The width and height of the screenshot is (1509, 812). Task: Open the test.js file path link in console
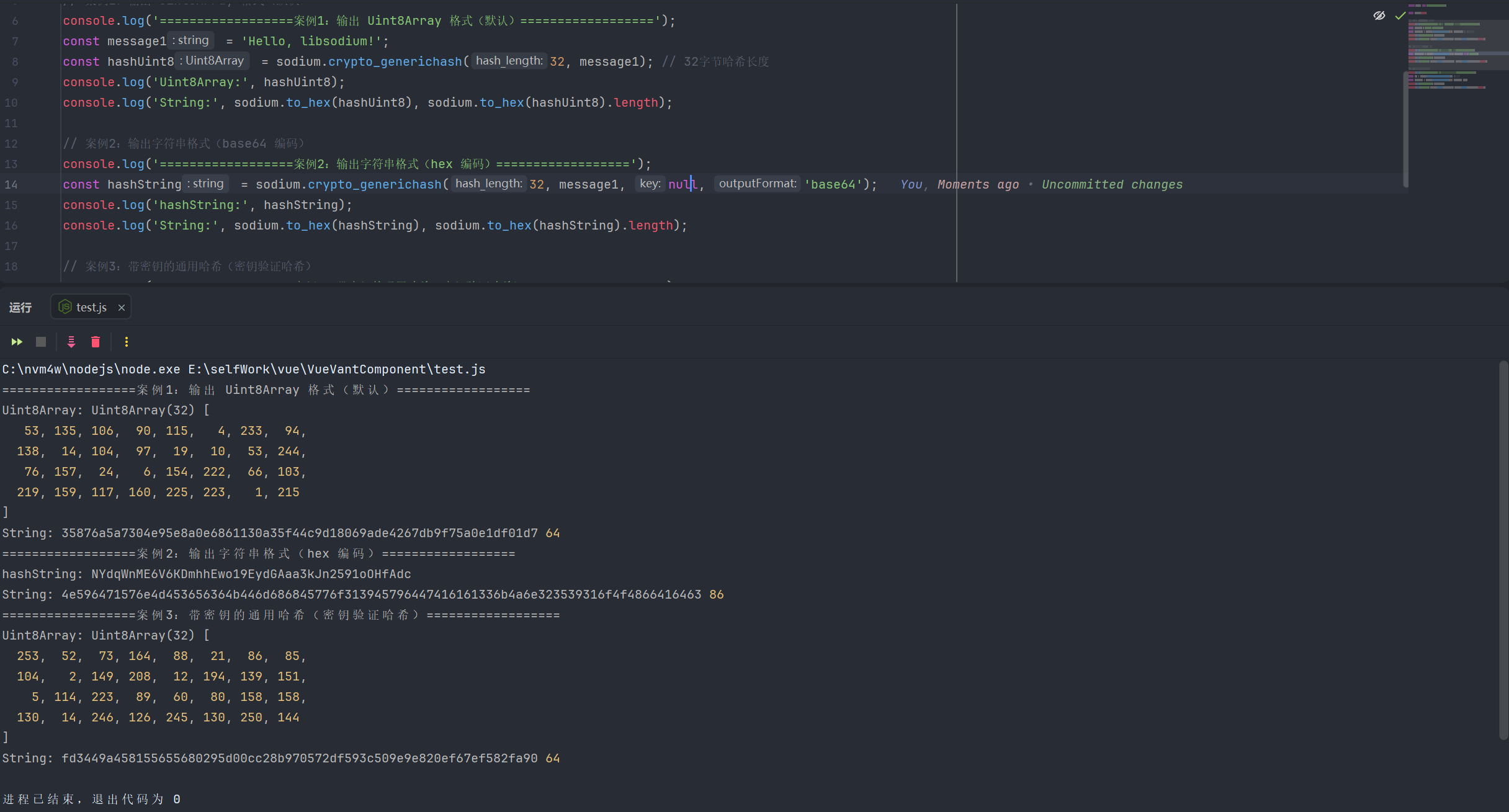(337, 370)
